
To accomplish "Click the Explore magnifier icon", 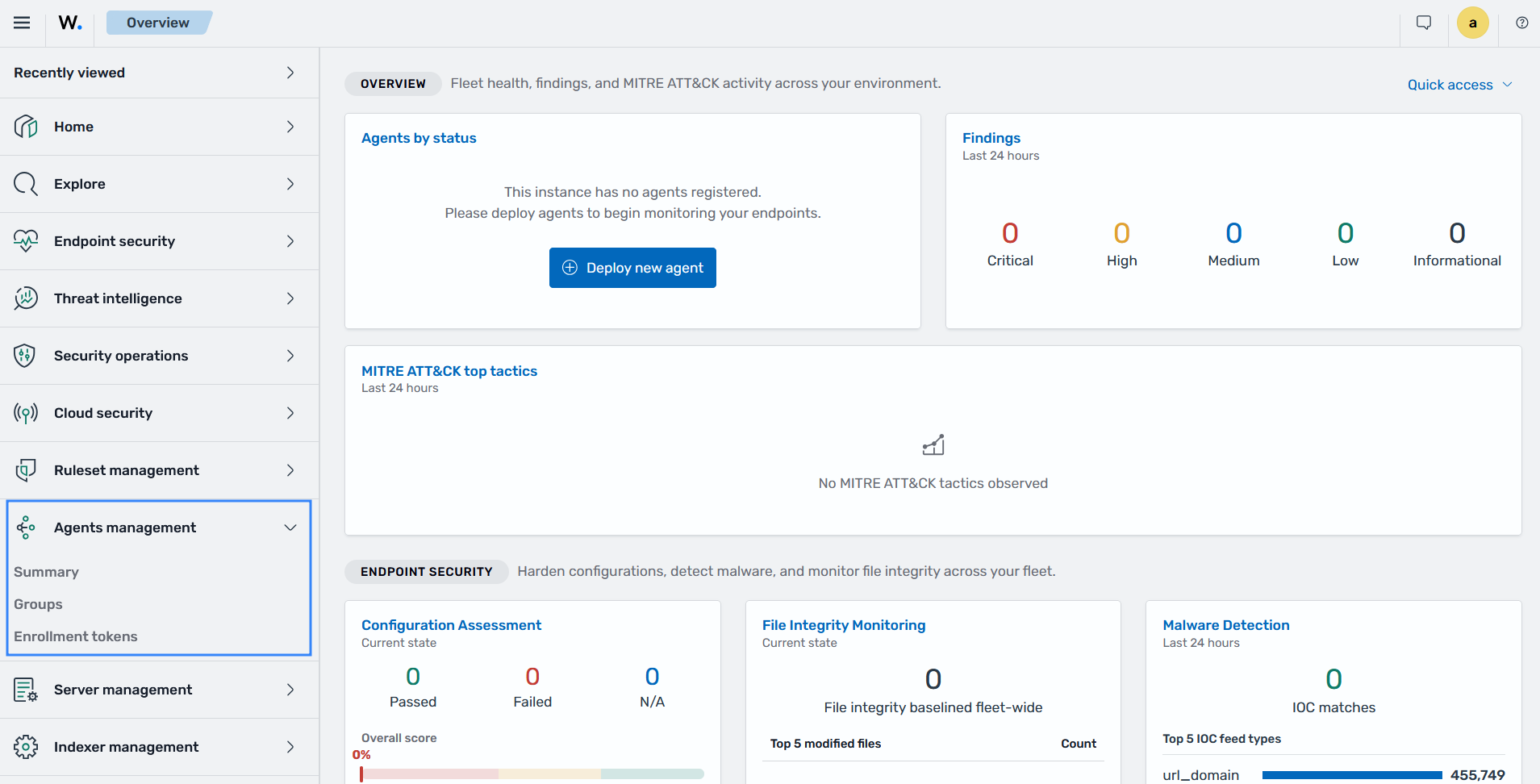I will click(x=26, y=184).
